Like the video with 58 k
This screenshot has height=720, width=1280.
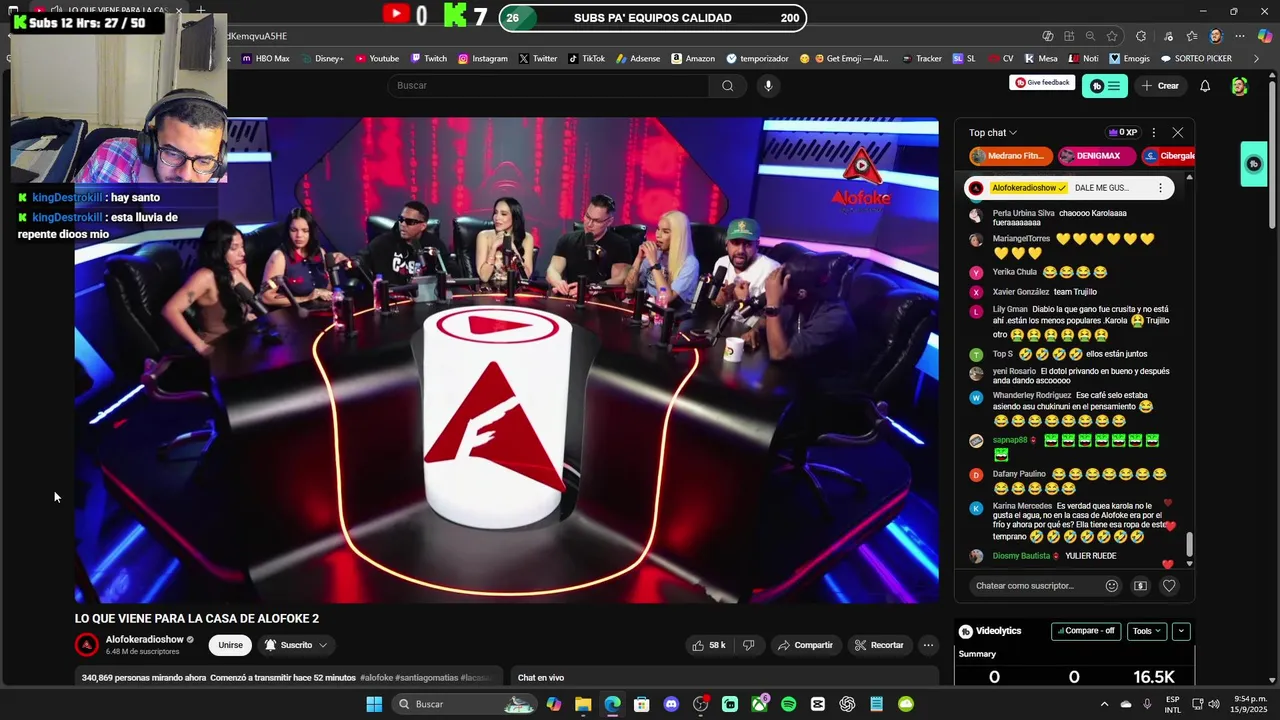tap(708, 645)
